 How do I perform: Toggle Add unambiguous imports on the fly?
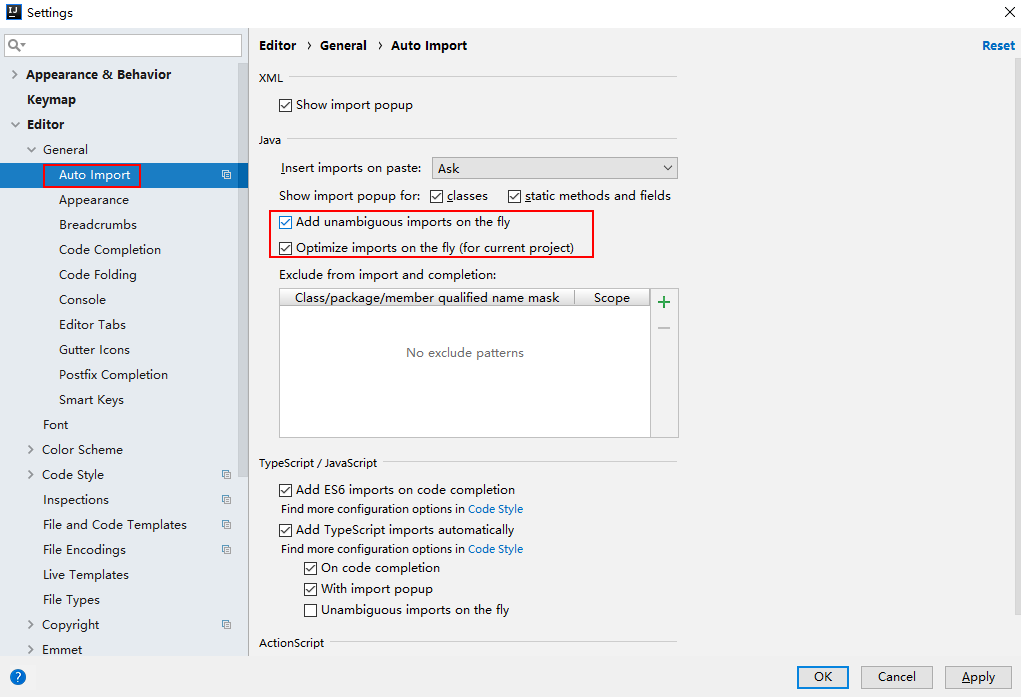click(286, 222)
